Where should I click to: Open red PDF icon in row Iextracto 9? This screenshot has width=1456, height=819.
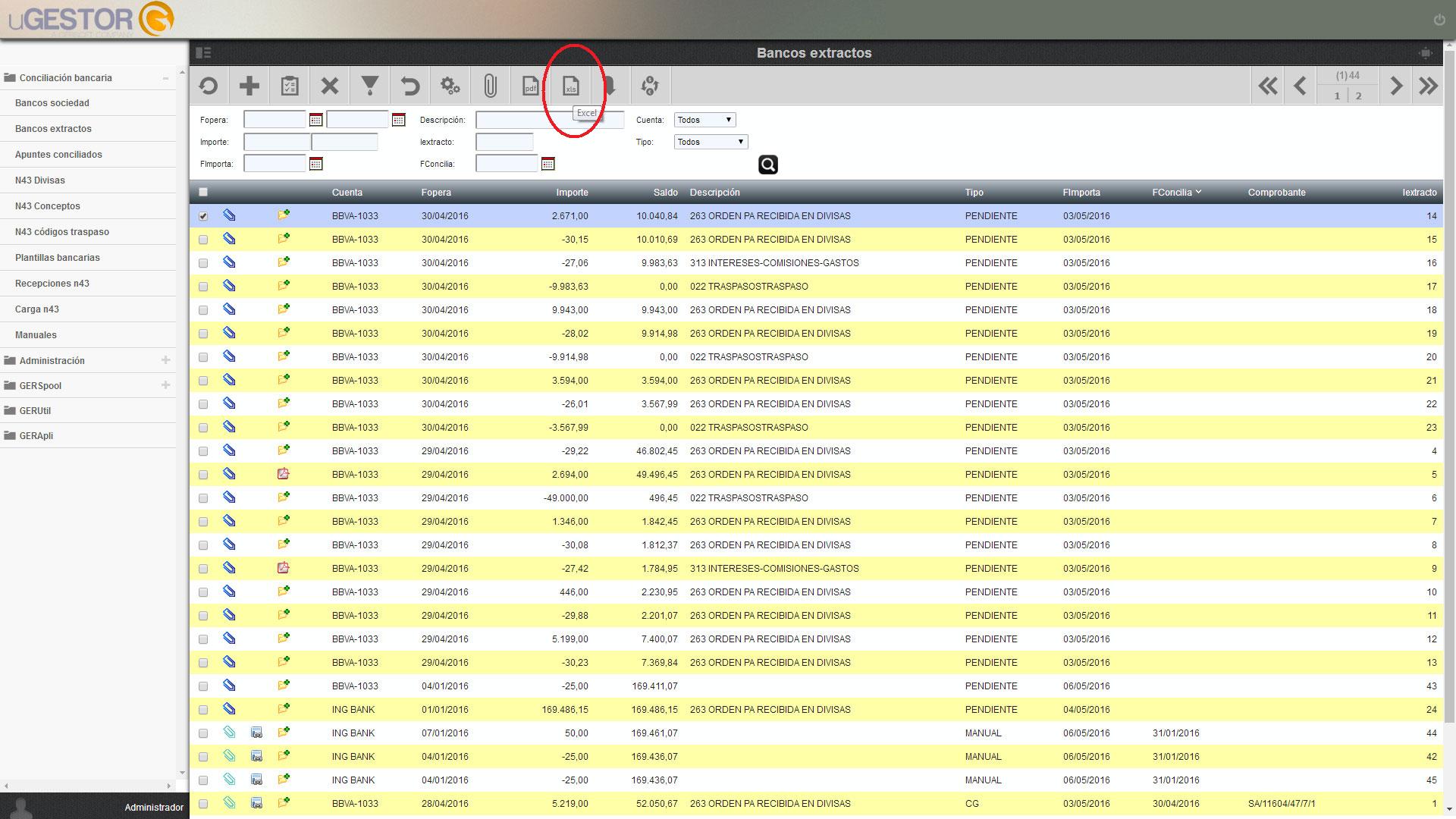click(x=284, y=568)
